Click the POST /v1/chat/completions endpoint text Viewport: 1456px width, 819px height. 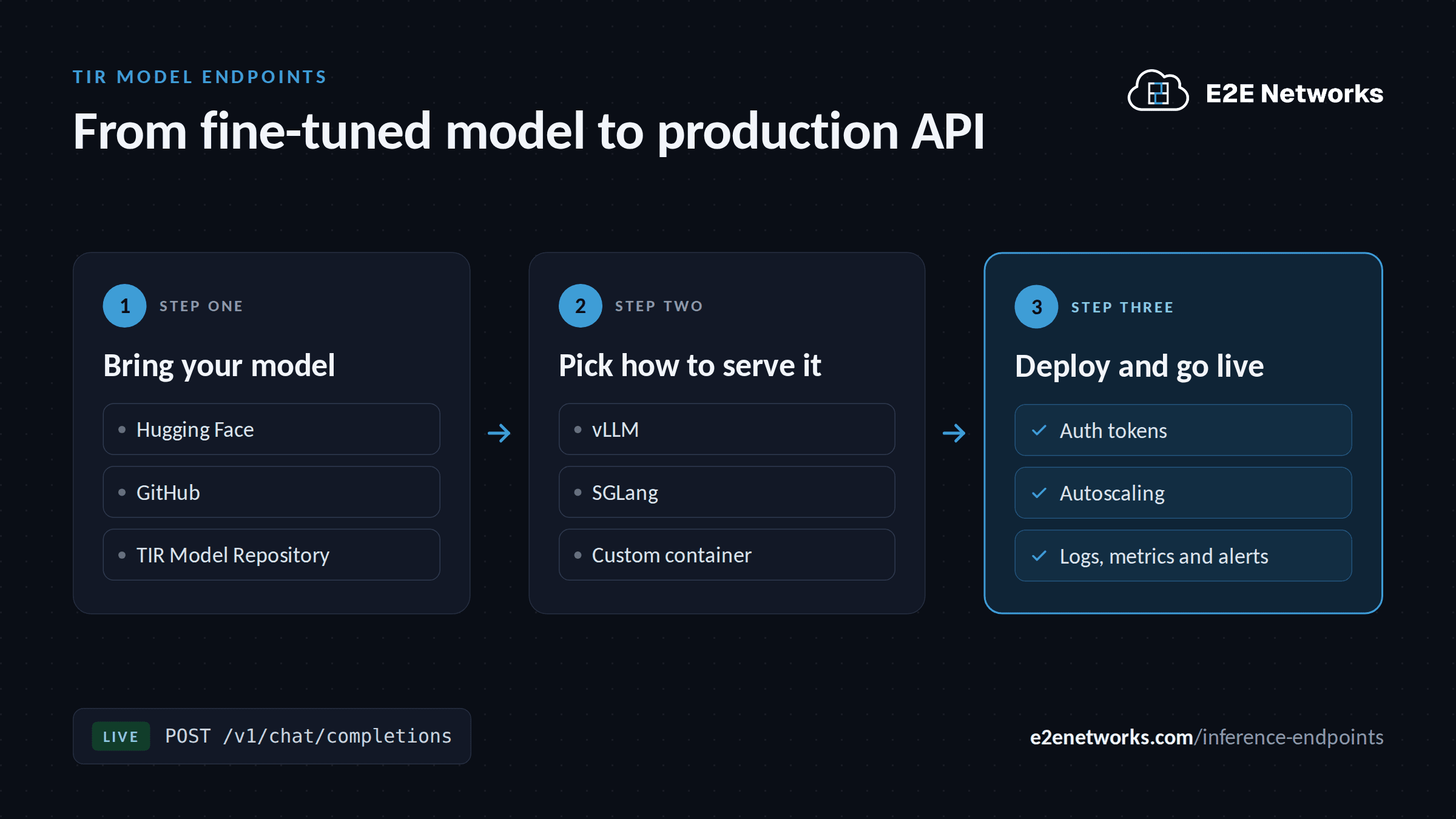click(308, 736)
